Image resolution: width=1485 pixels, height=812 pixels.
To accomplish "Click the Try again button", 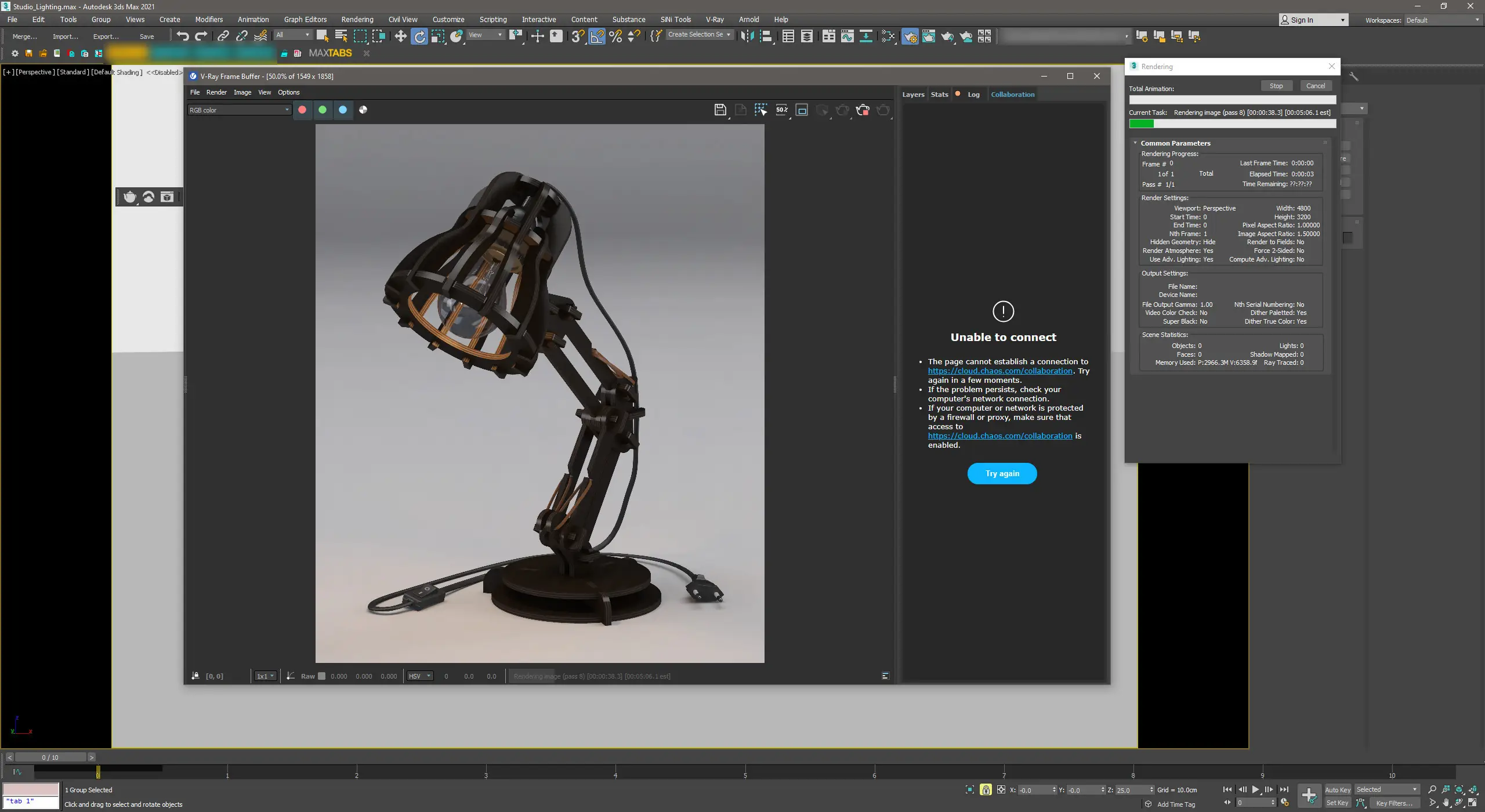I will (x=1002, y=473).
